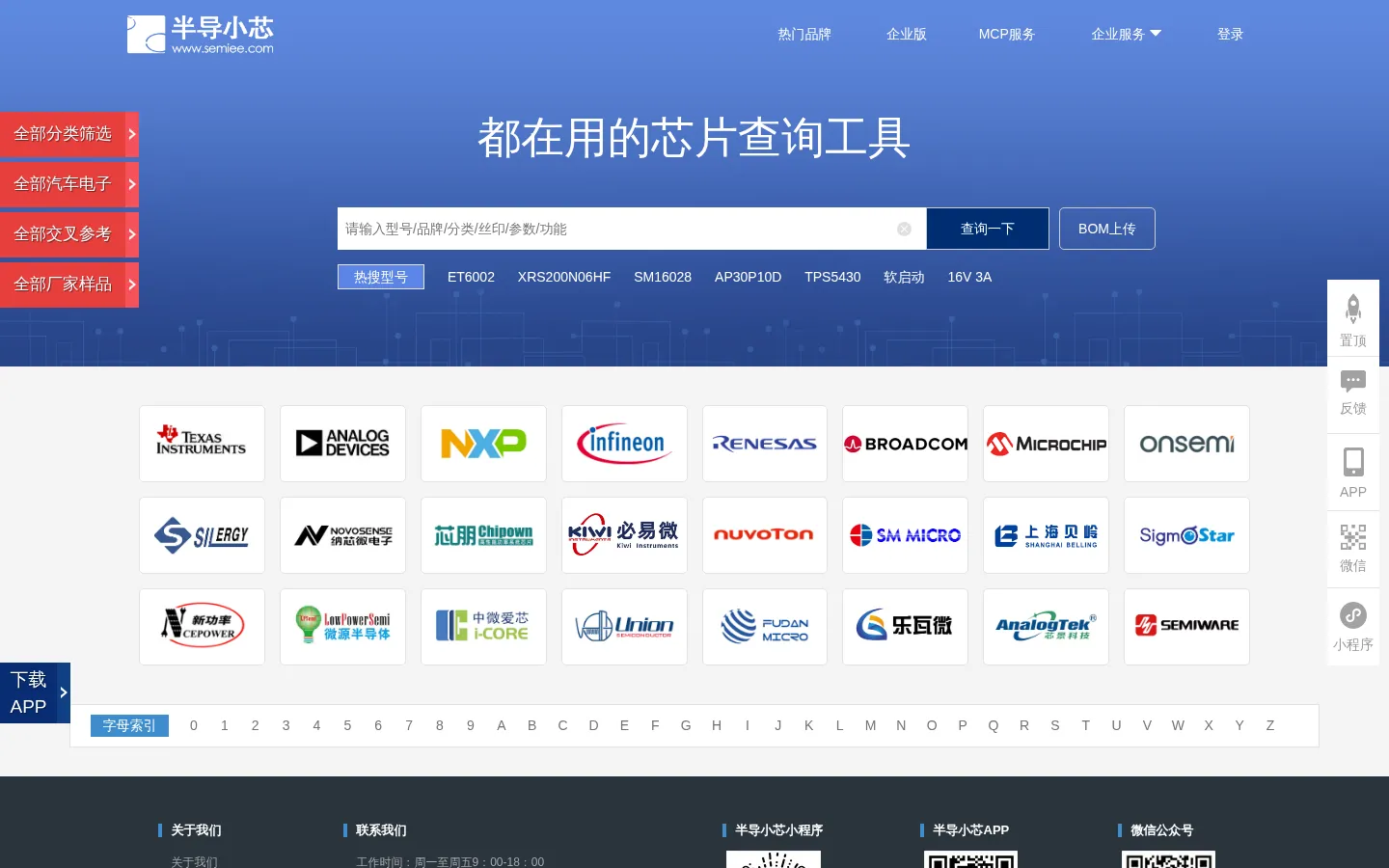This screenshot has height=868, width=1389.
Task: Select digit 9 in the index bar
Action: click(471, 725)
